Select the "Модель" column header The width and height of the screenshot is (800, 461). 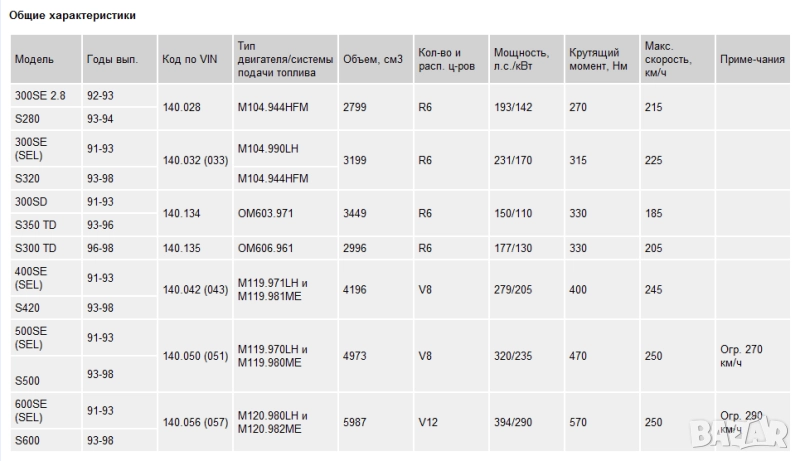click(x=35, y=60)
